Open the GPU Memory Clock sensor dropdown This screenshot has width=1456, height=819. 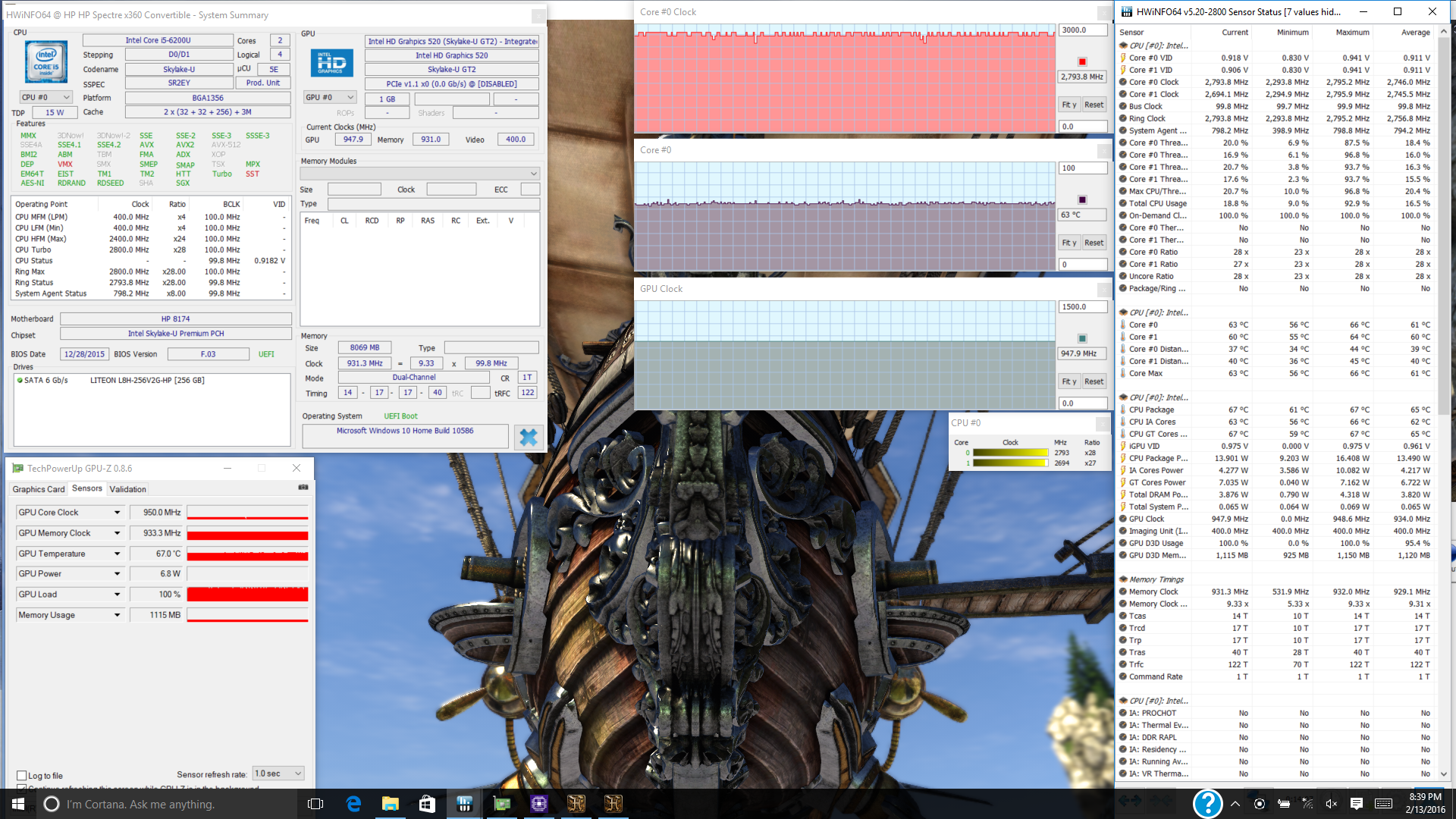118,533
